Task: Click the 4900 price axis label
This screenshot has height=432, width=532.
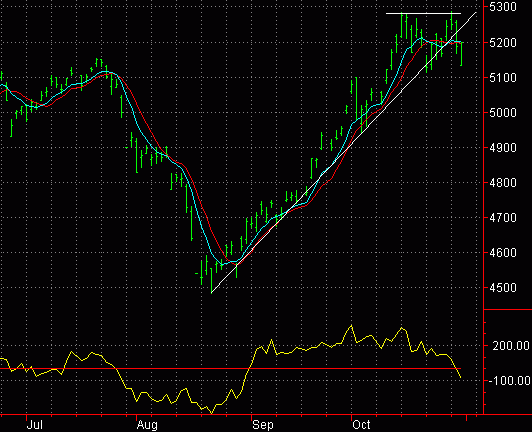Action: click(503, 148)
